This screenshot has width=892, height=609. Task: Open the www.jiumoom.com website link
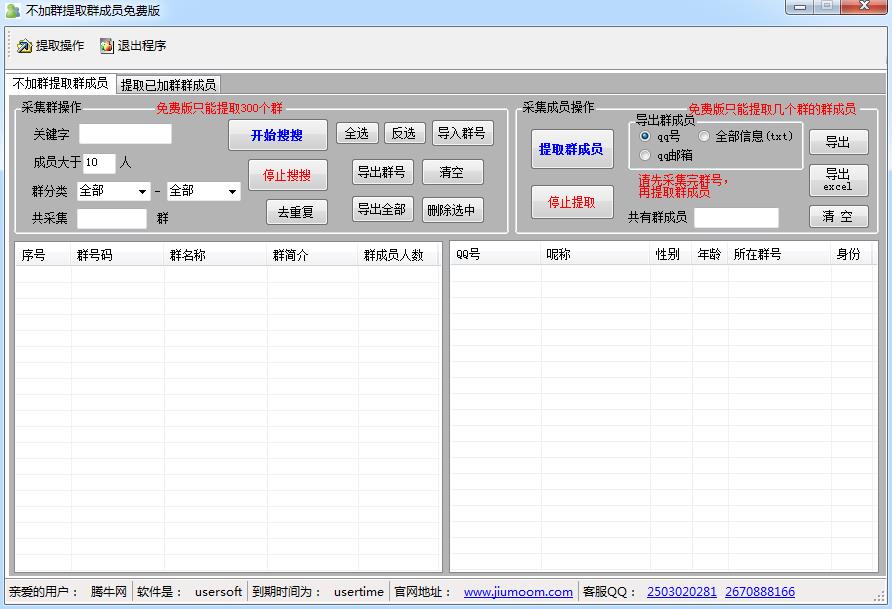[518, 592]
